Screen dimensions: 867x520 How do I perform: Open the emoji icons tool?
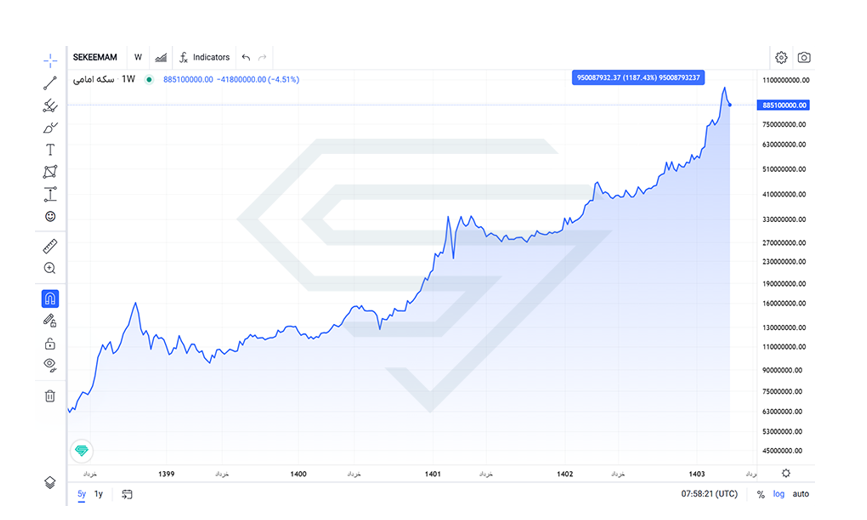point(50,216)
